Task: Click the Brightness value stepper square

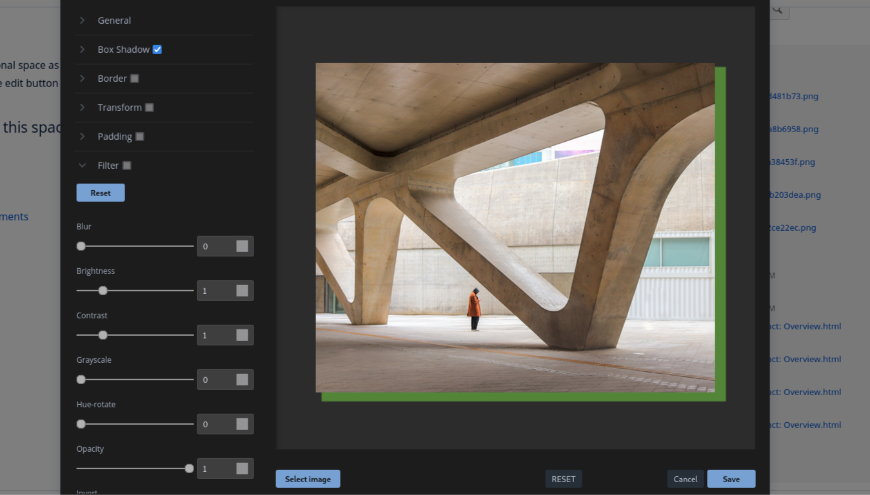Action: [x=242, y=291]
